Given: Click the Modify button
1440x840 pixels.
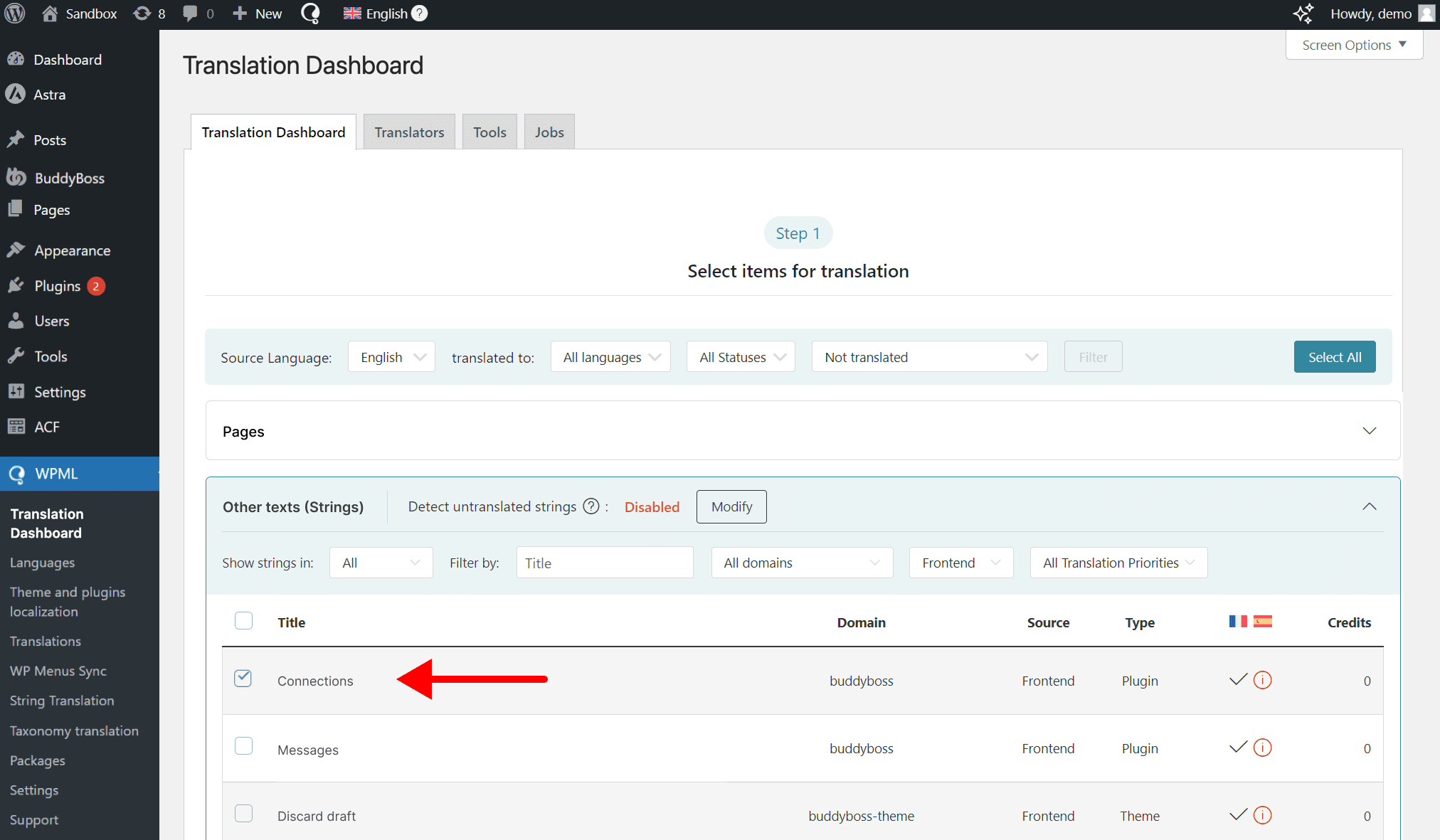Looking at the screenshot, I should coord(731,506).
